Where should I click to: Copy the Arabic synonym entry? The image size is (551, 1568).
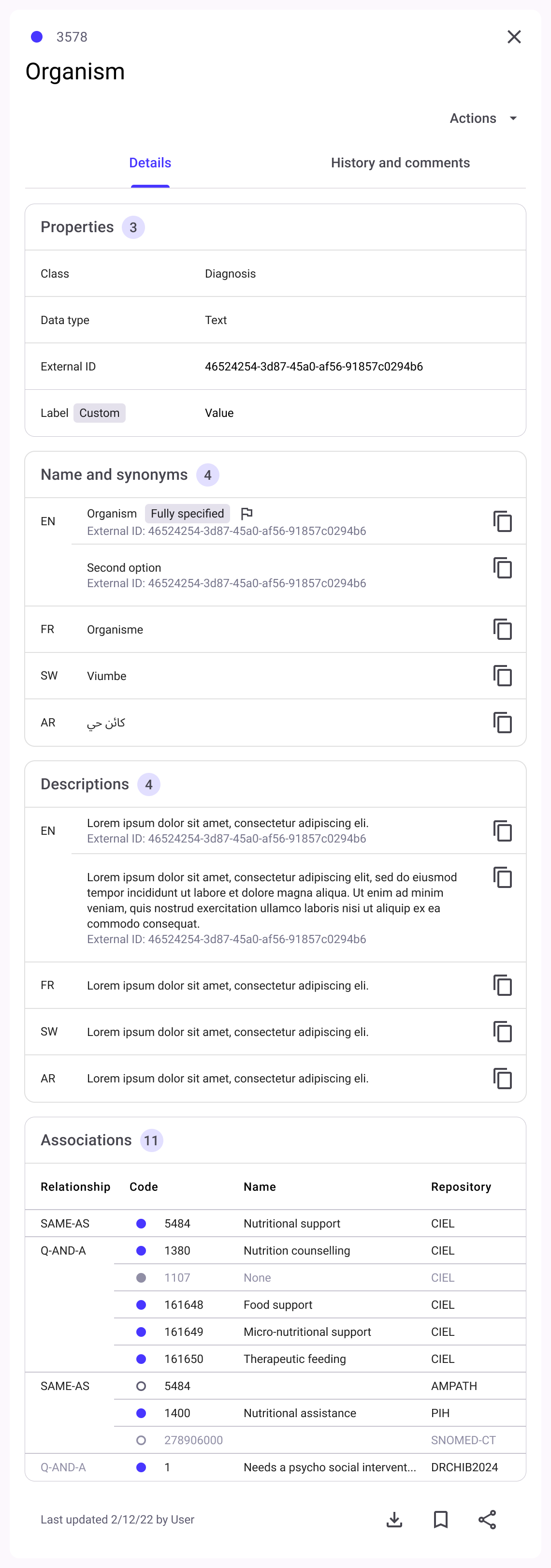(502, 723)
